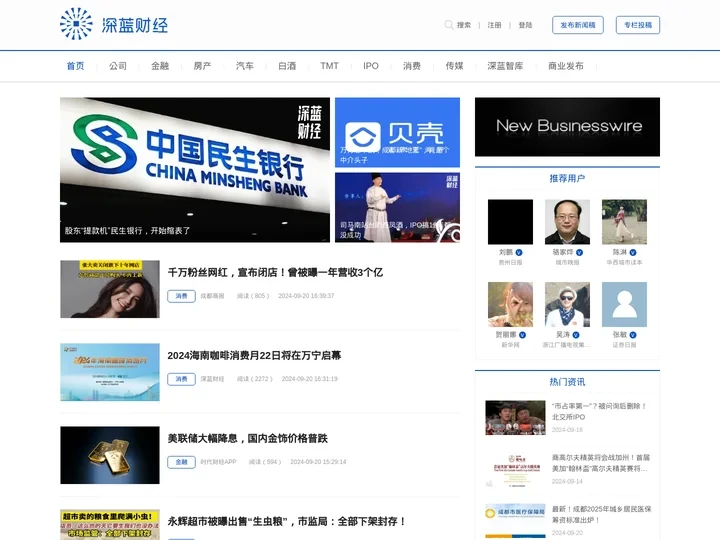Screen dimensions: 720x540
Task: Open the 公司 nav item
Action: click(118, 66)
